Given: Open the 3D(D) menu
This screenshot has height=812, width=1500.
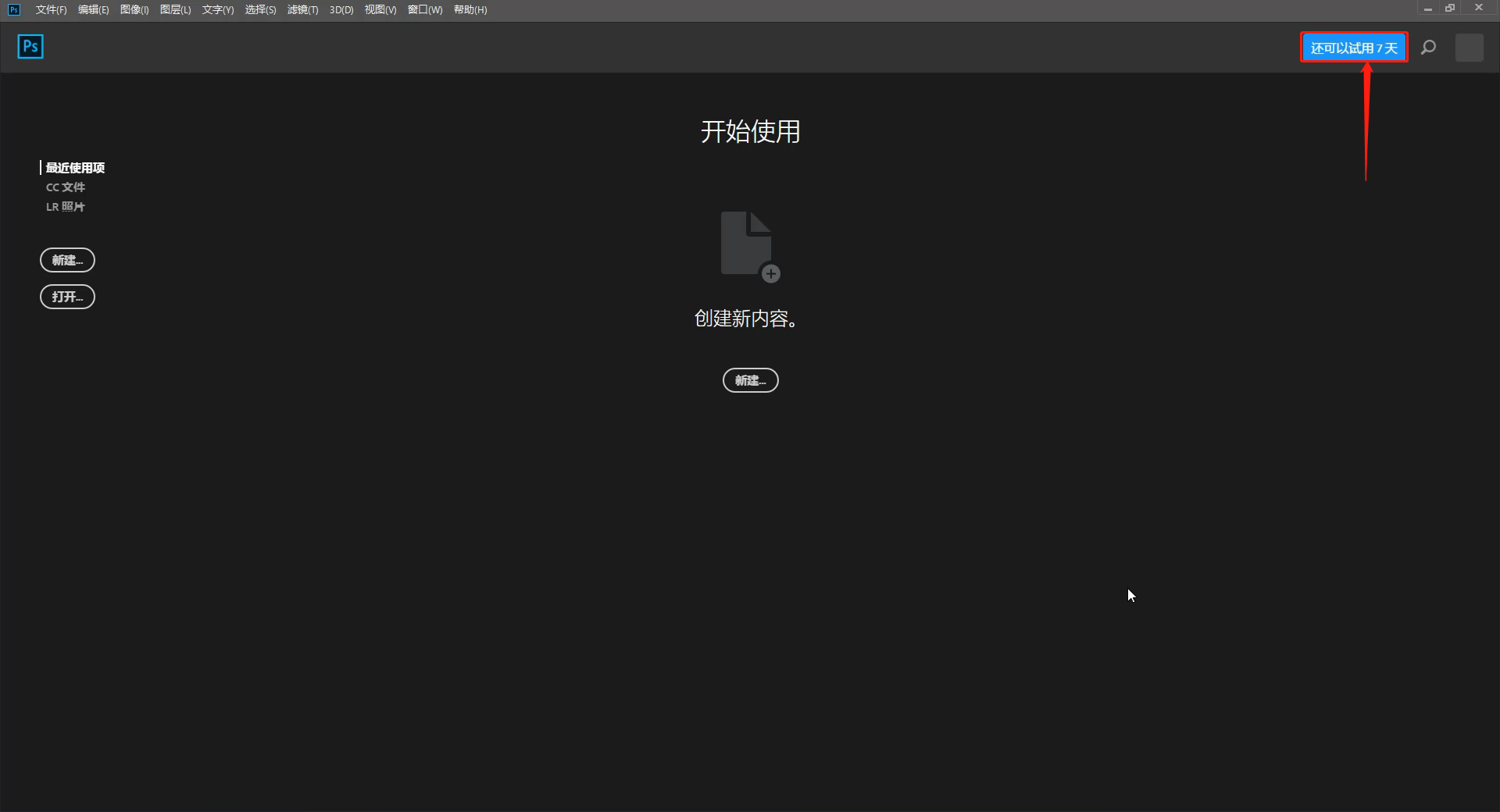Looking at the screenshot, I should [341, 10].
